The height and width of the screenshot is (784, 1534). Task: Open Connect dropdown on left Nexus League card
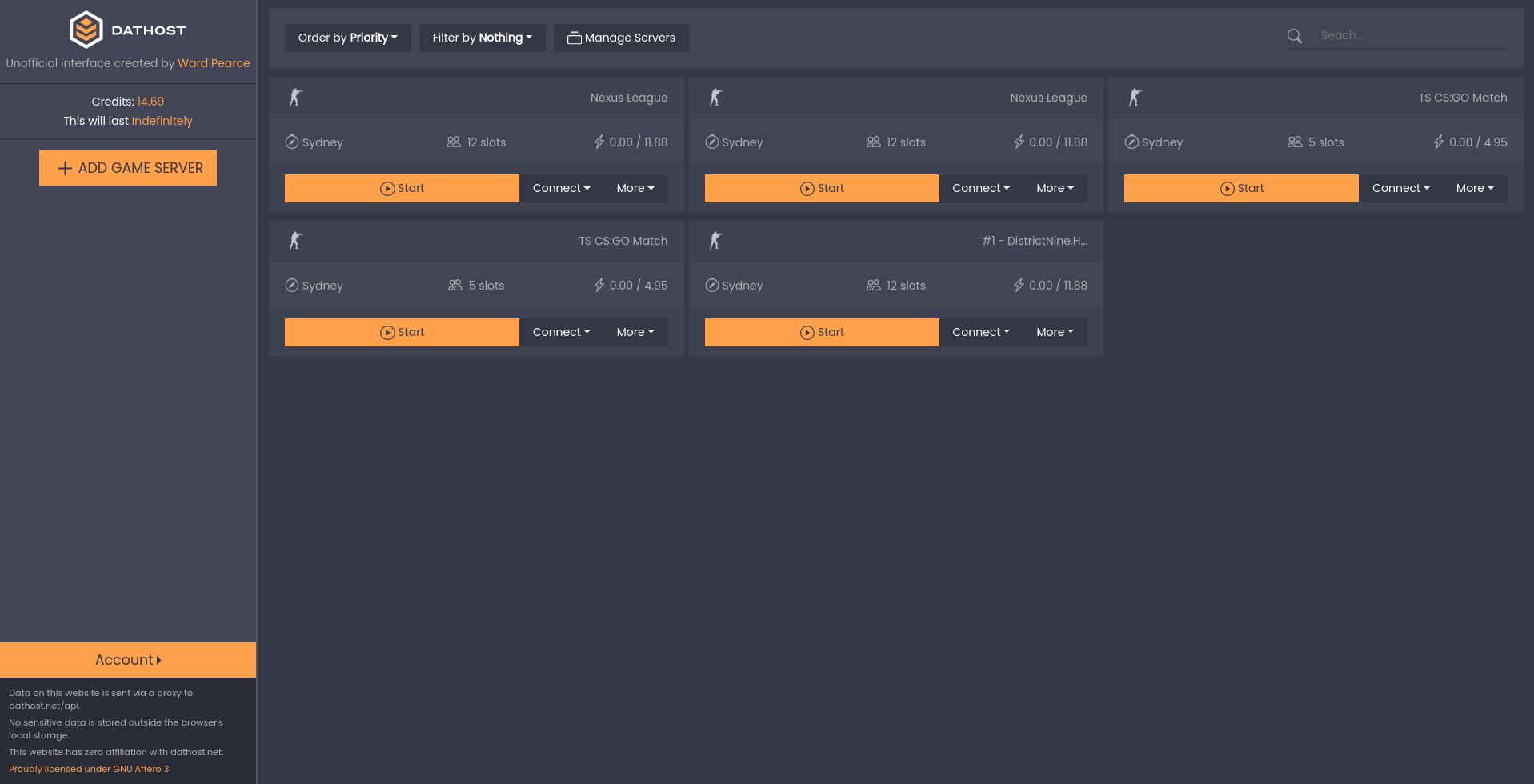(x=562, y=188)
